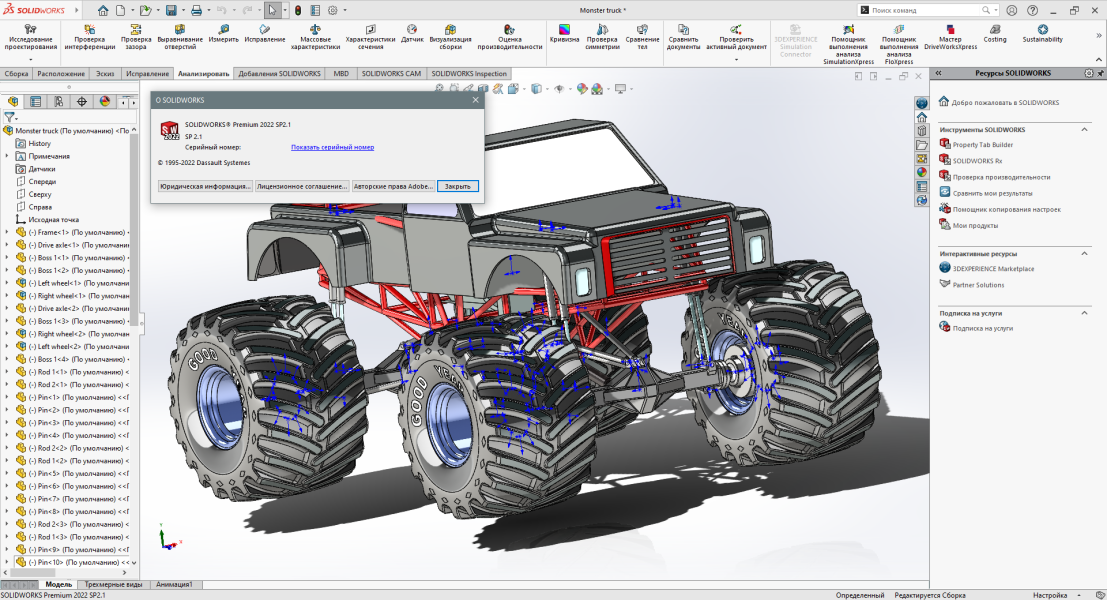Image resolution: width=1107 pixels, height=600 pixels.
Task: Print using the printer icon
Action: [x=196, y=11]
